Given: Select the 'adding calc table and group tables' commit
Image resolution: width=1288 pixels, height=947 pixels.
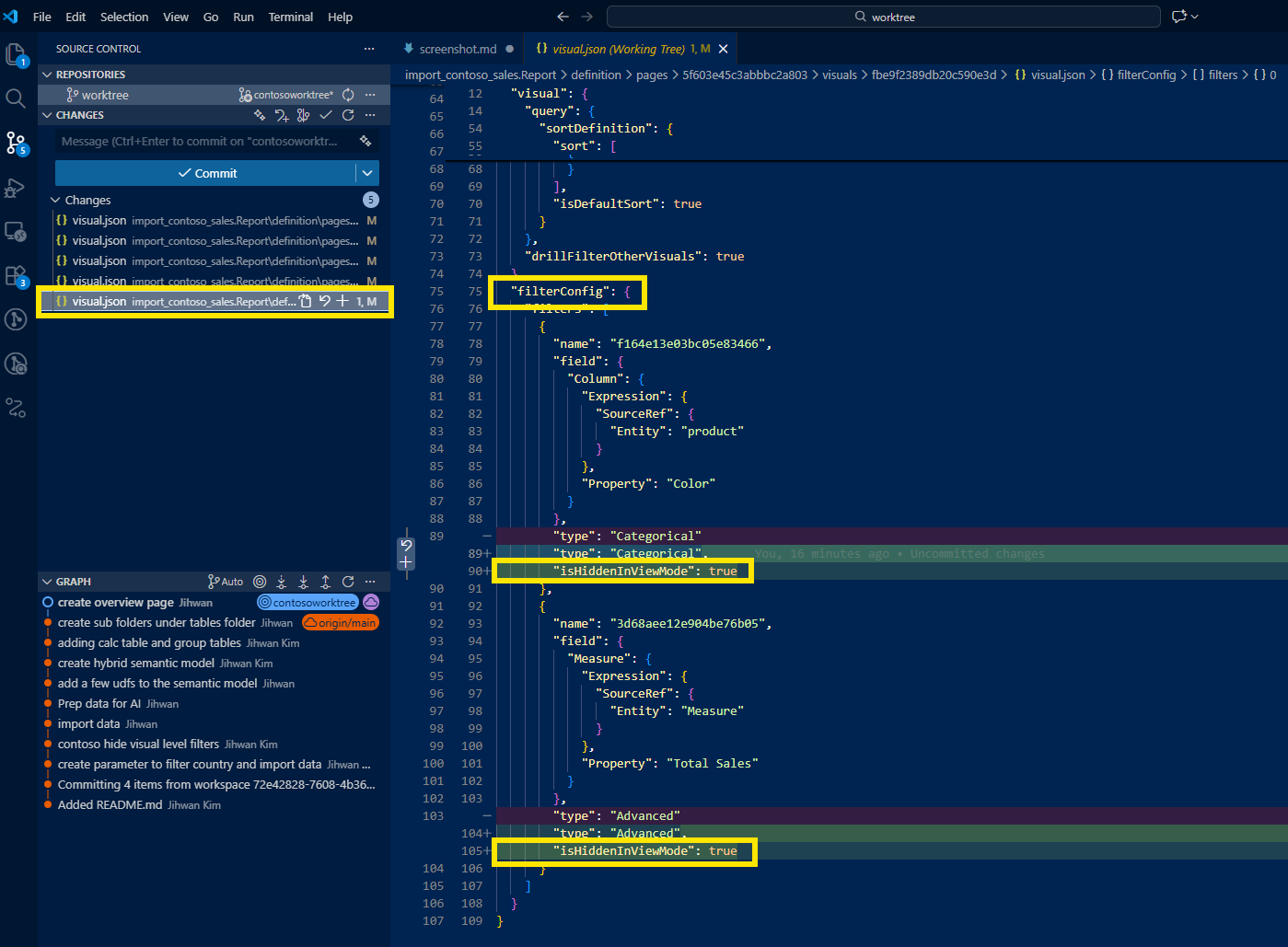Looking at the screenshot, I should [215, 643].
